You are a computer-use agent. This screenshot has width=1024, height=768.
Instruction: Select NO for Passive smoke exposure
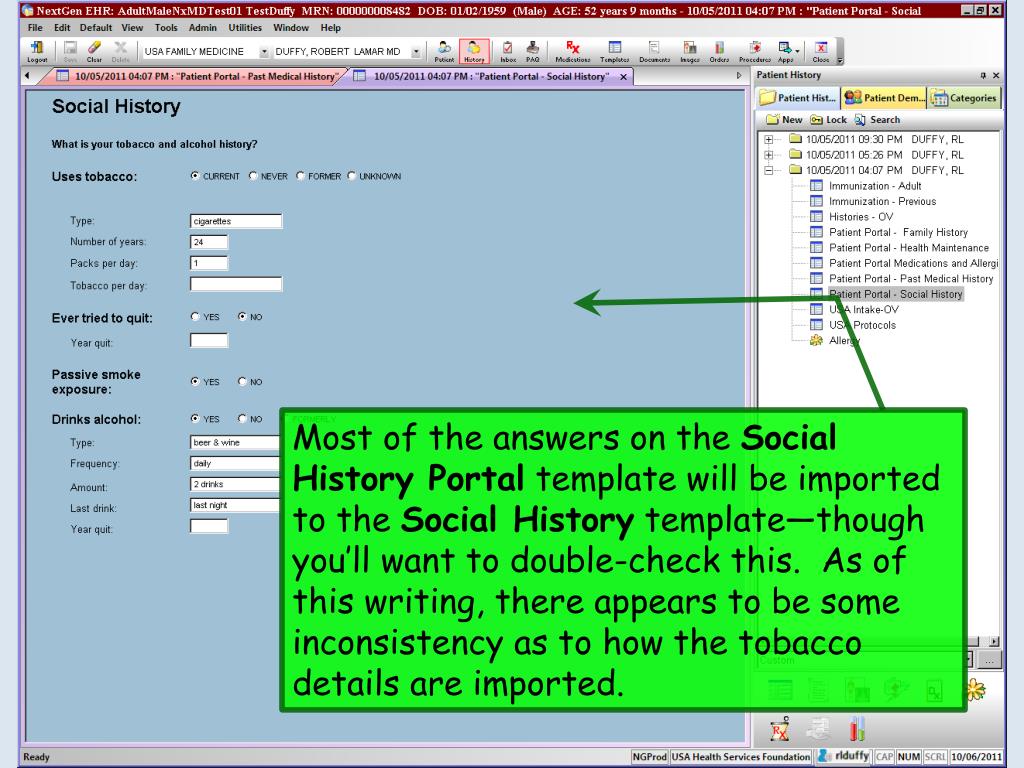coord(242,381)
